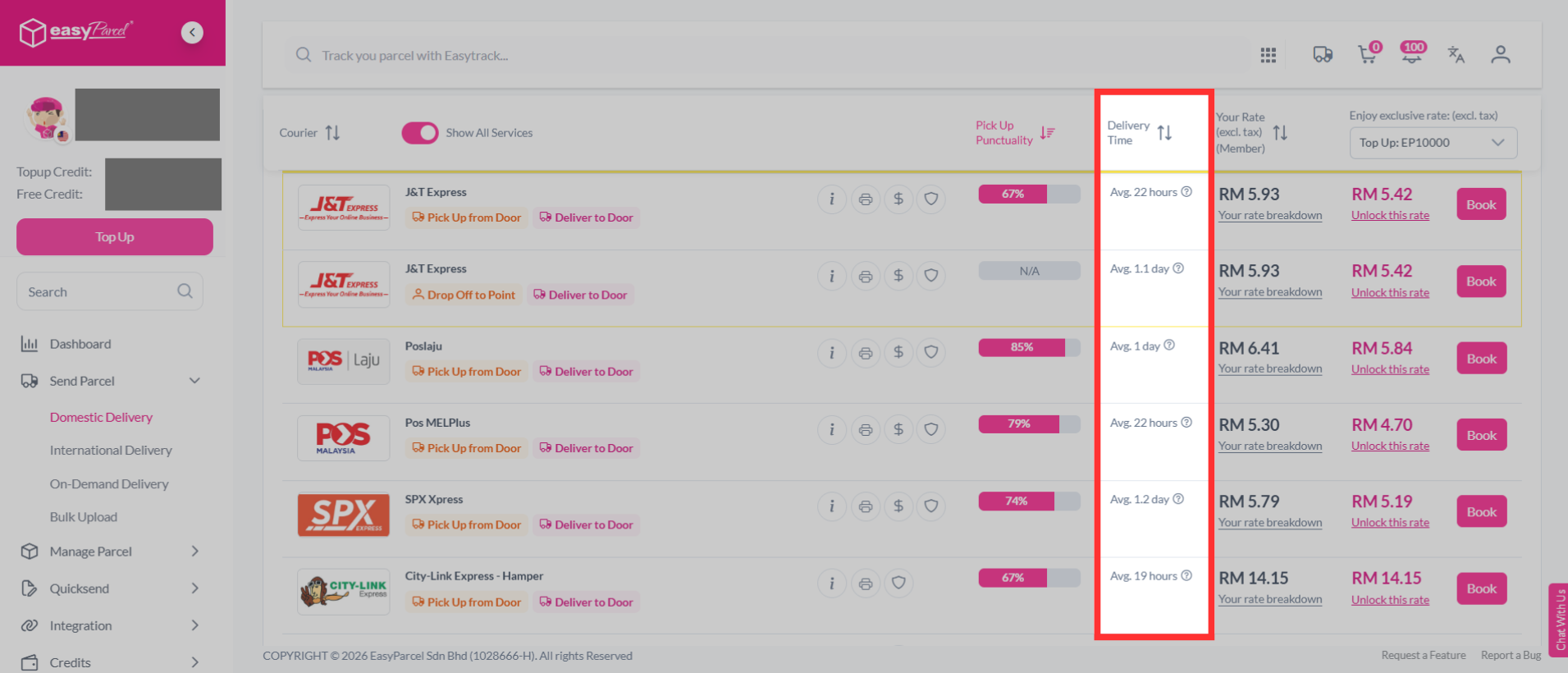
Task: Click the EasyParcel logo
Action: click(x=76, y=32)
